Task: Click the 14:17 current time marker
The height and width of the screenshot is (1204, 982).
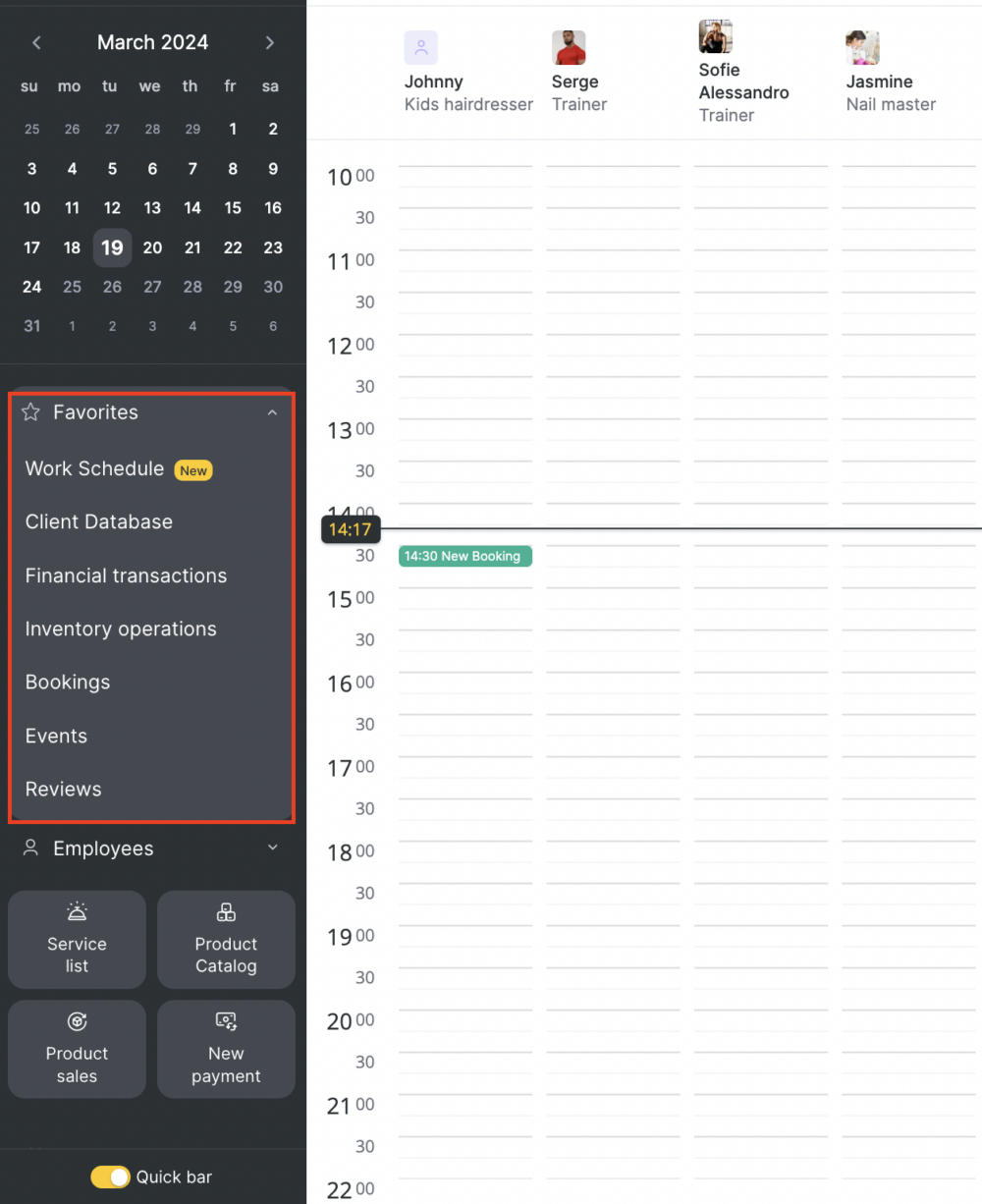Action: click(x=351, y=529)
